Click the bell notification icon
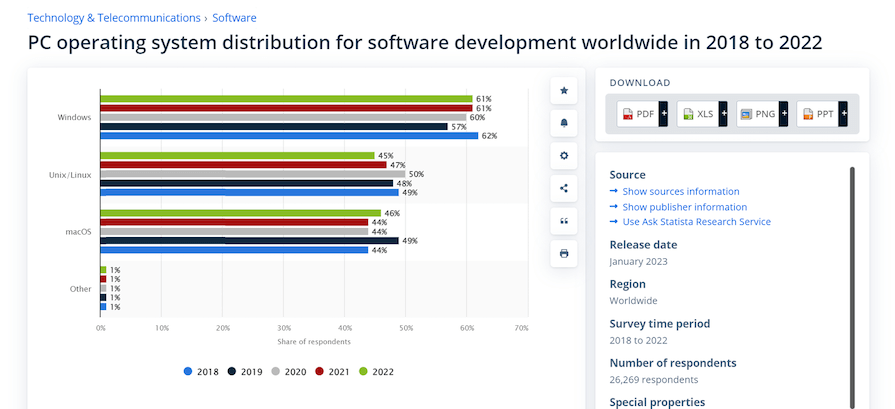 tap(563, 123)
